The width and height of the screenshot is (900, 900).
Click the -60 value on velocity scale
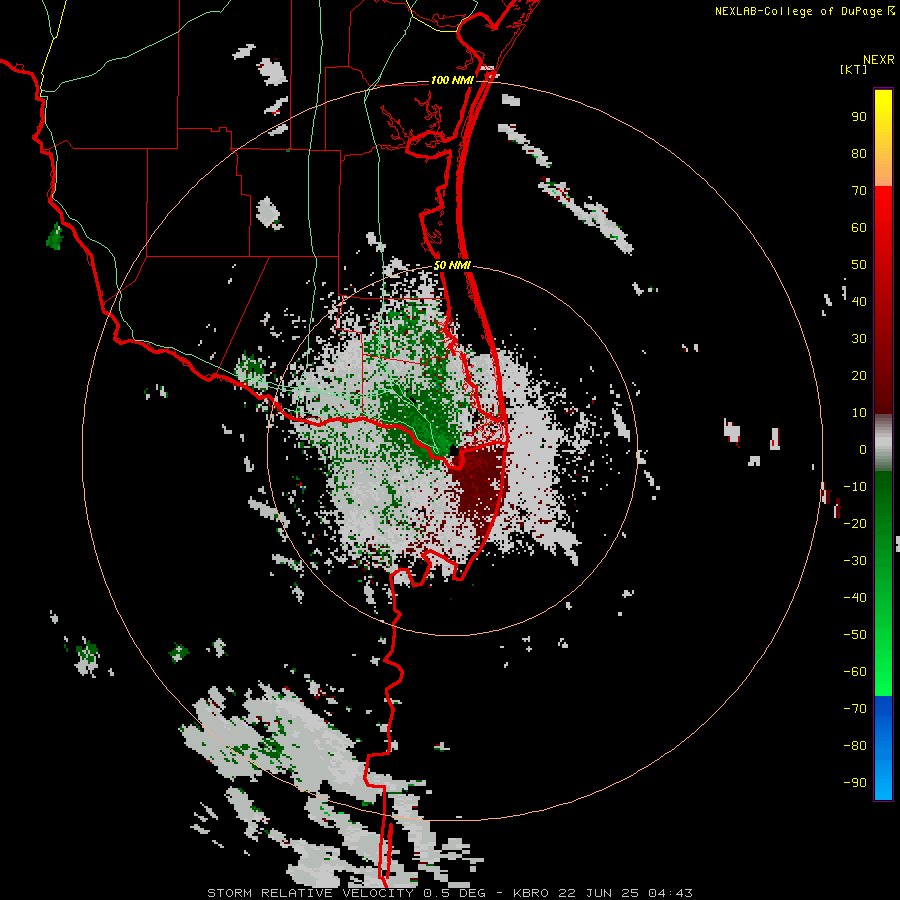click(x=855, y=672)
